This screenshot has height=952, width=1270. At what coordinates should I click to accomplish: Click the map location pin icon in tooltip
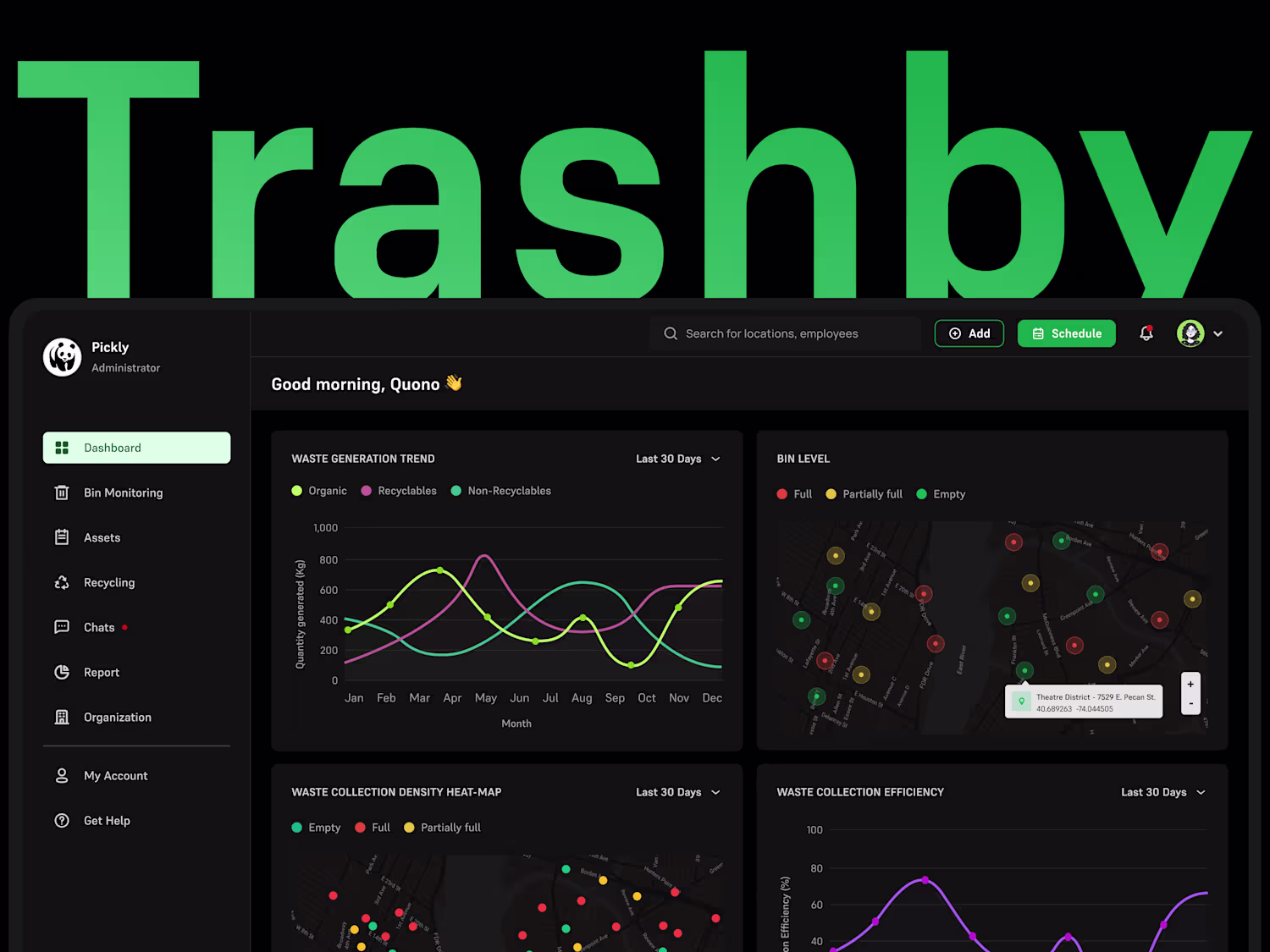1022,702
